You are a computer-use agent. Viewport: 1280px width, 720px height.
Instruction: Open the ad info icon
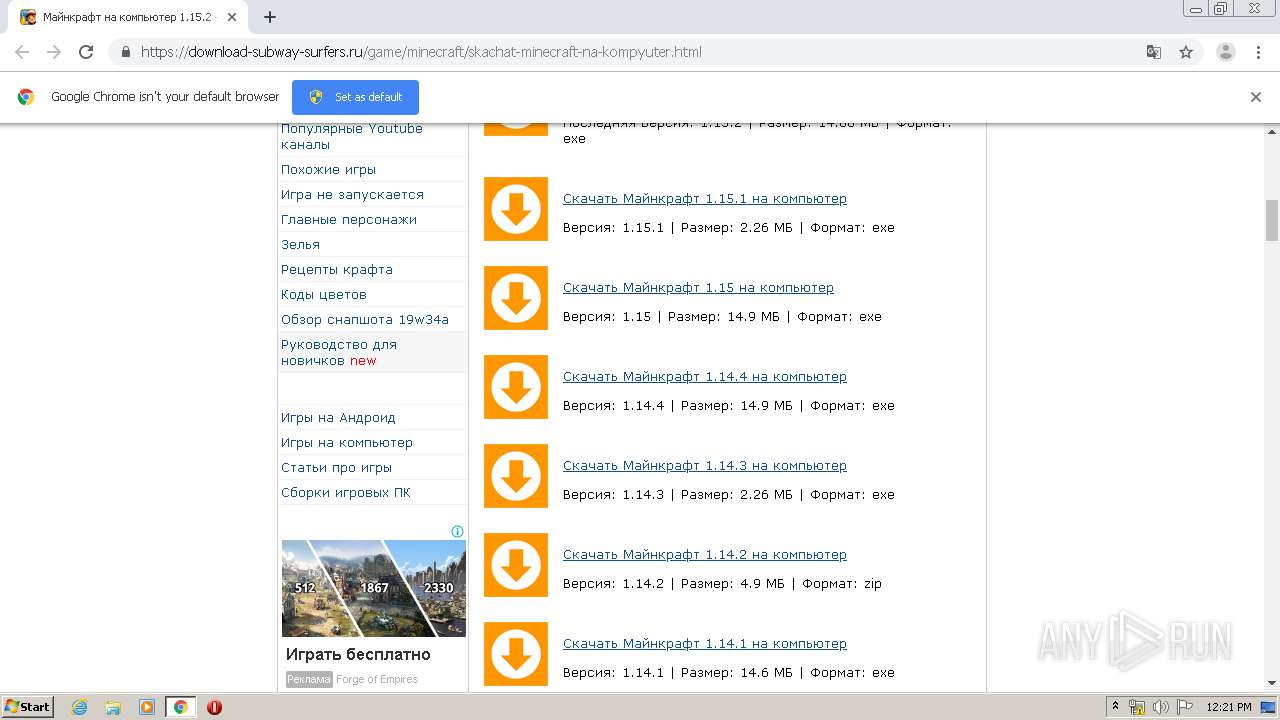tap(457, 532)
